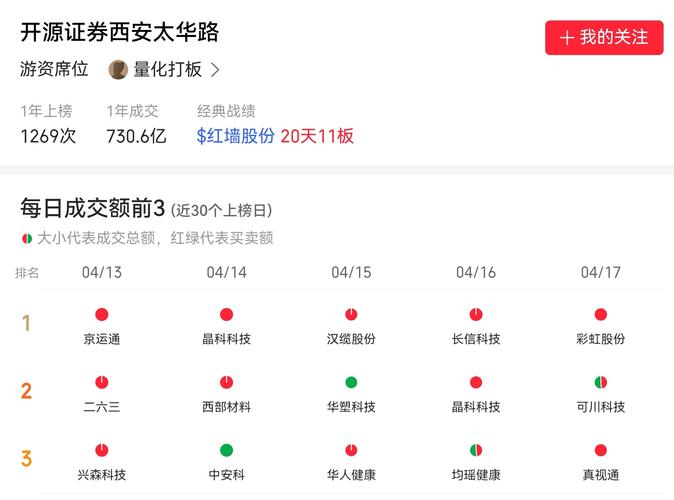Open the 可川科技 stock name

[600, 407]
